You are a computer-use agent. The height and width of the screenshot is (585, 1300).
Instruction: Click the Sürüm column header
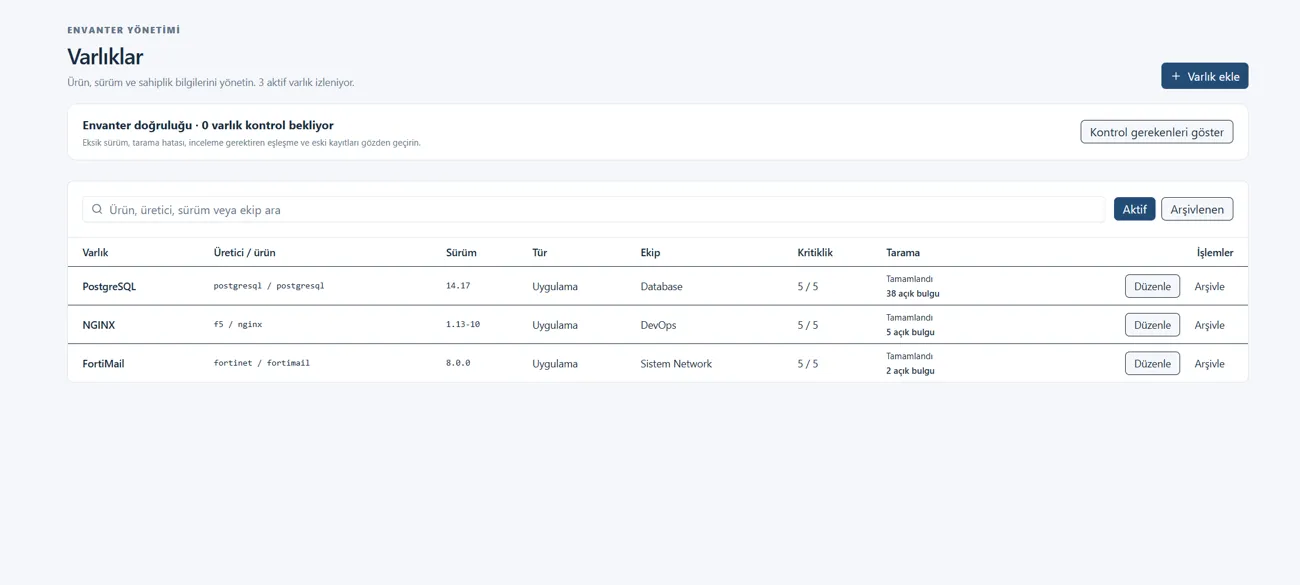pos(461,253)
